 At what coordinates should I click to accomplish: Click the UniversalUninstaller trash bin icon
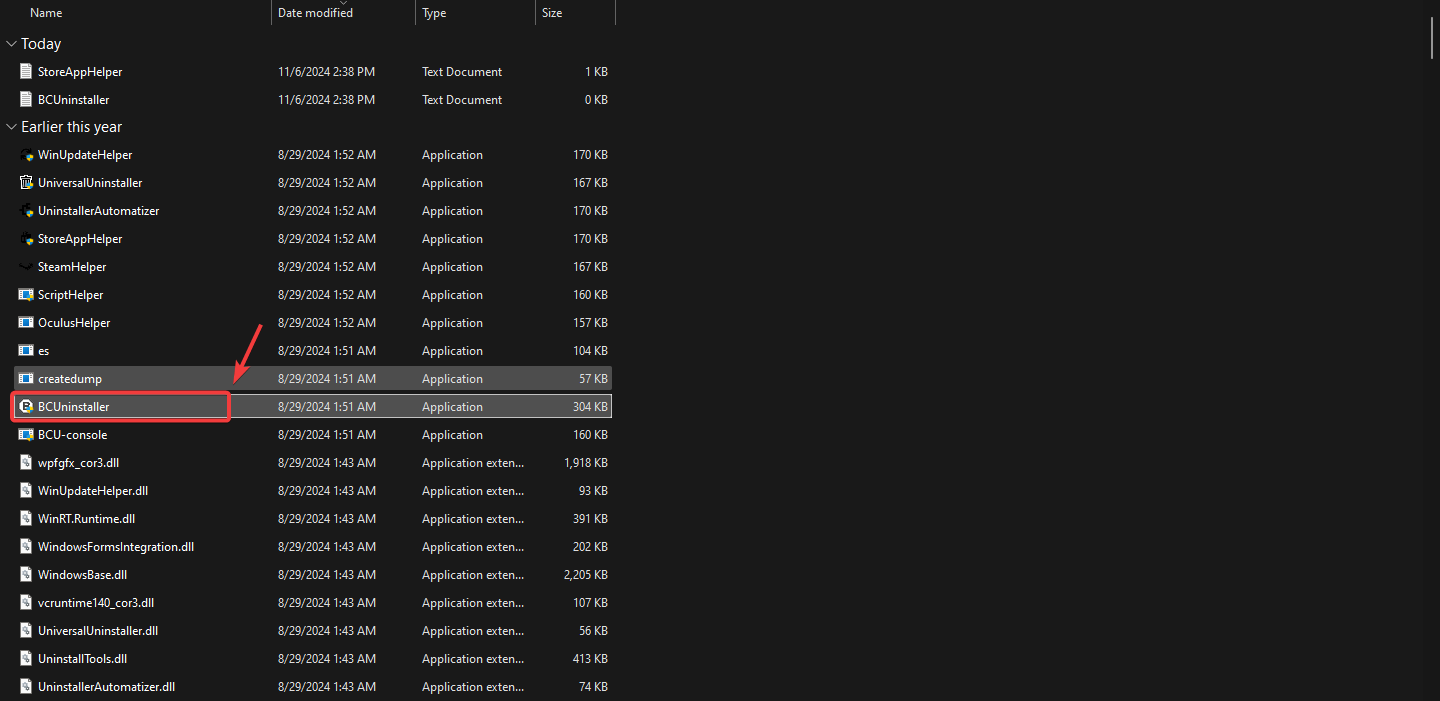[x=27, y=183]
